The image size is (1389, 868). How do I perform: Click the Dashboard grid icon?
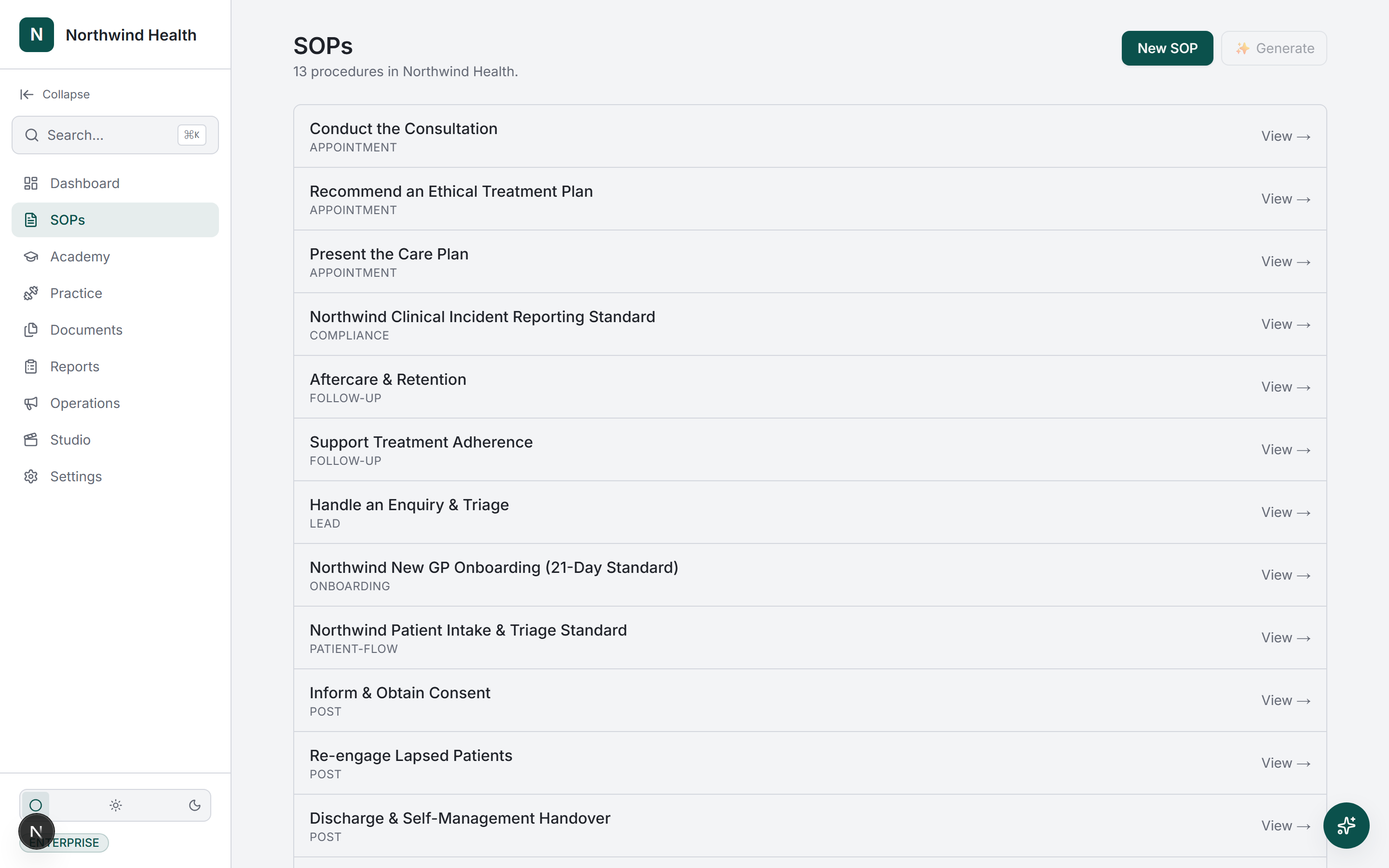31,183
